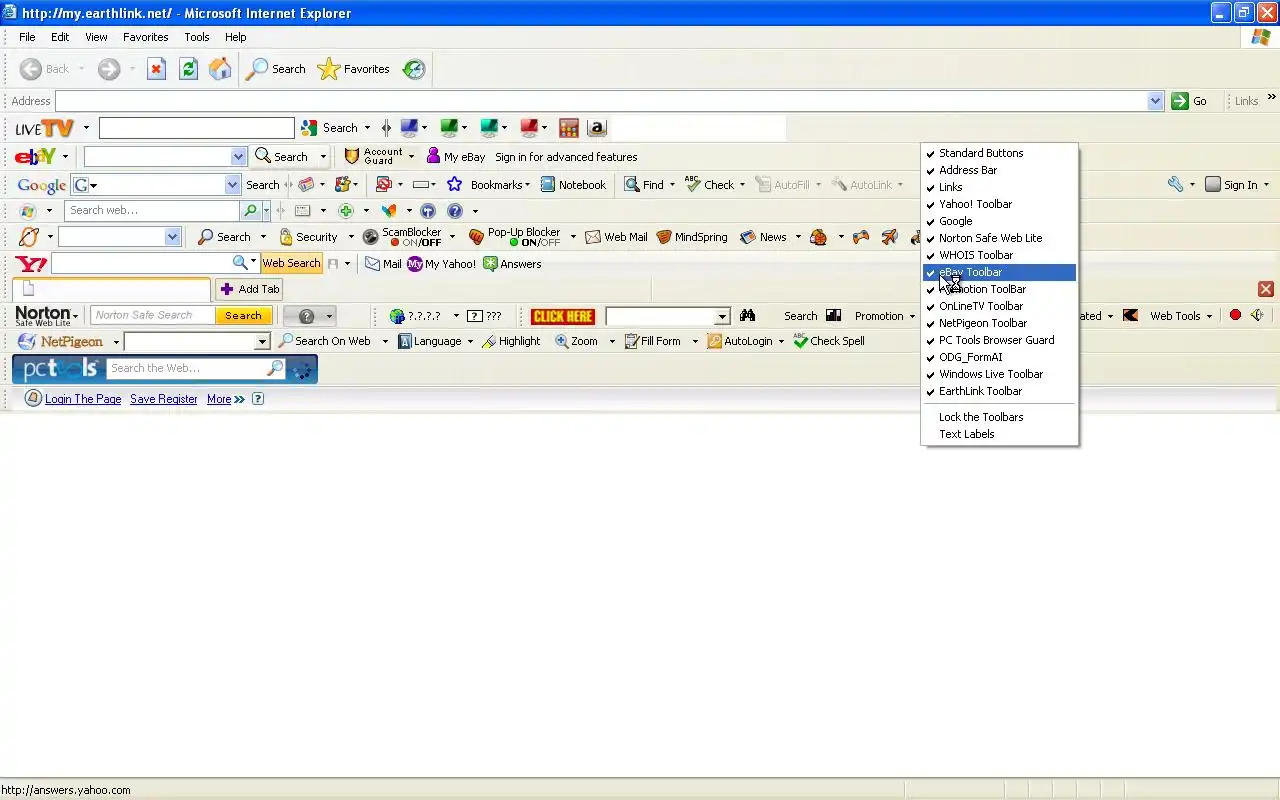Open the History icon in standard buttons
This screenshot has width=1280, height=800.
pyautogui.click(x=414, y=69)
